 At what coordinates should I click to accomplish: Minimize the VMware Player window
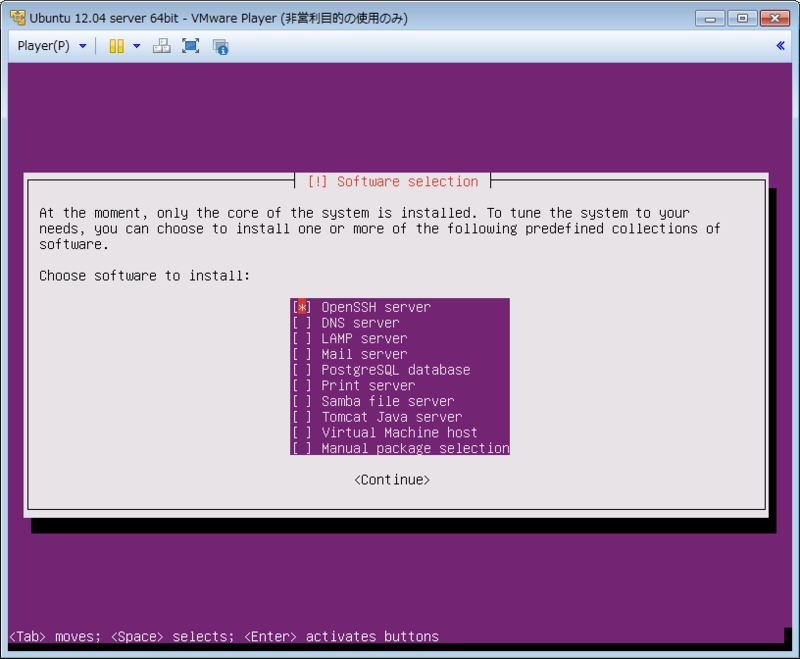[x=710, y=18]
